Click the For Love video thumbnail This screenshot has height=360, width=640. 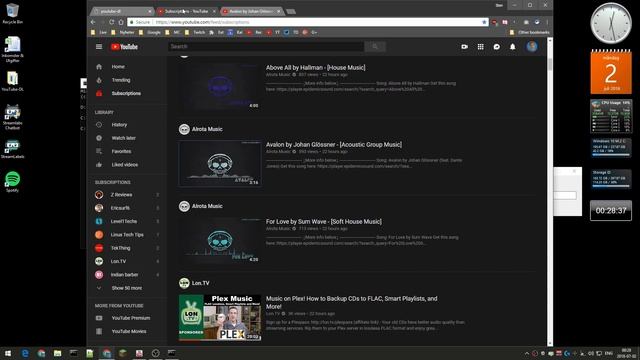220,240
